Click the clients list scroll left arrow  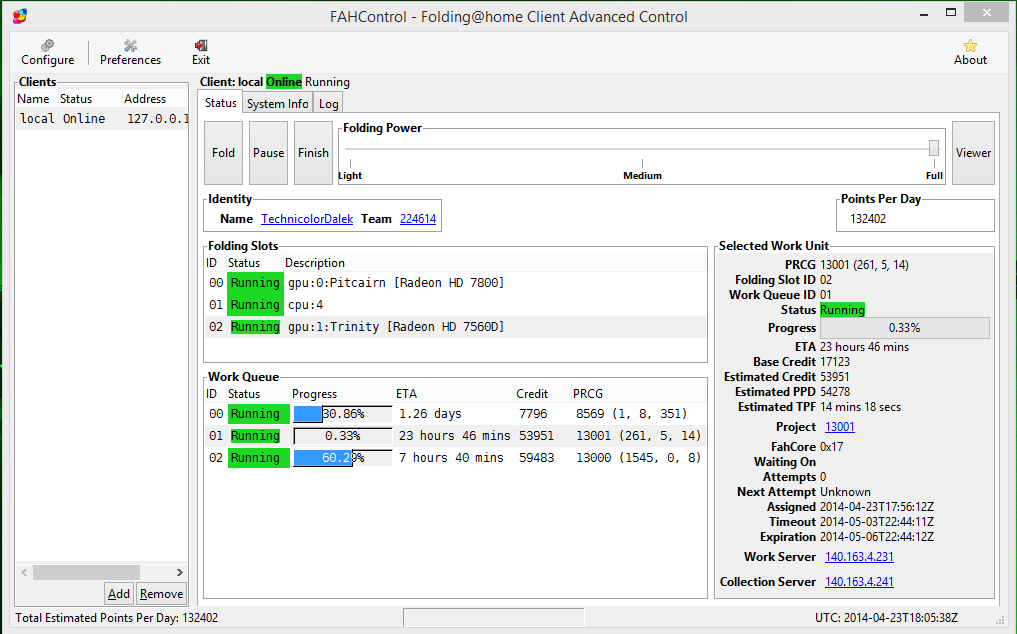tap(24, 572)
